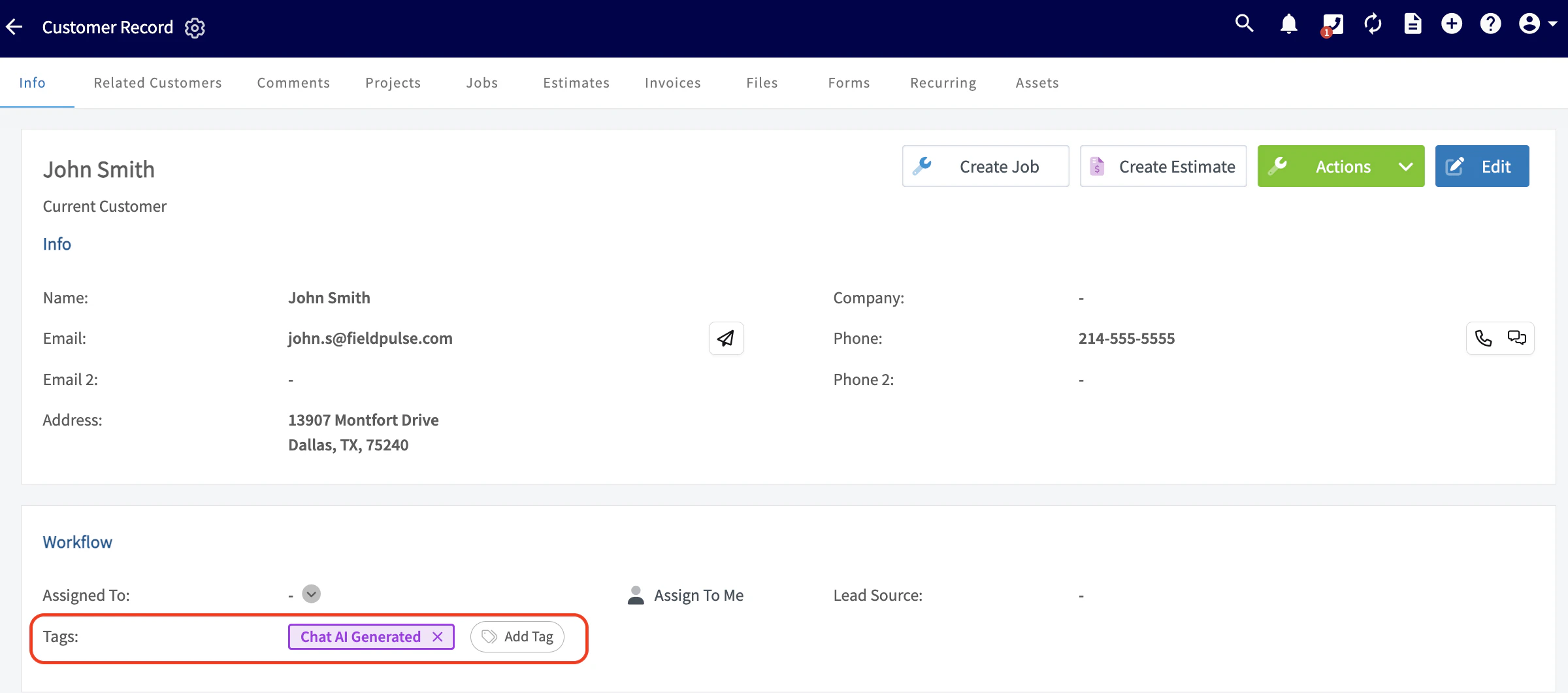Switch to the Info tab
This screenshot has height=693, width=1568.
32,83
